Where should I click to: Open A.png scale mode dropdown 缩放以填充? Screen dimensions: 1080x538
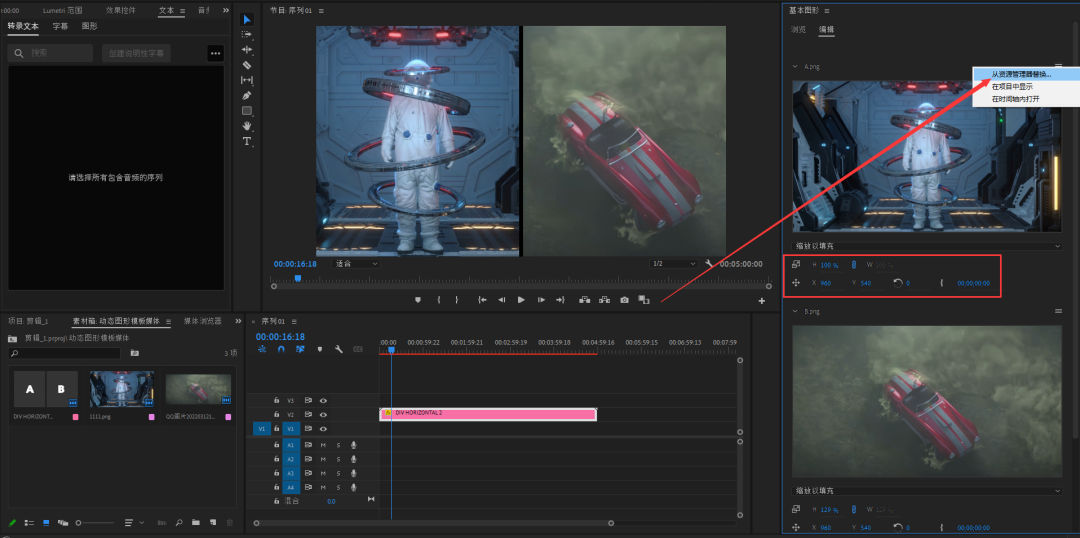[x=927, y=246]
